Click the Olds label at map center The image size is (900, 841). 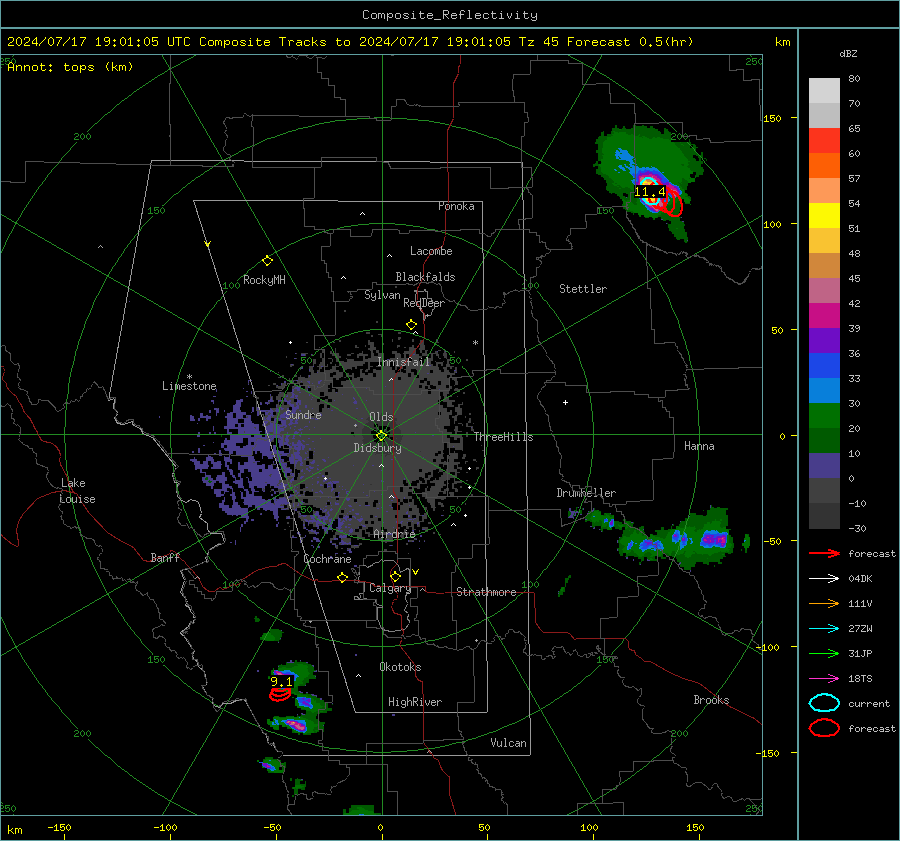click(381, 417)
